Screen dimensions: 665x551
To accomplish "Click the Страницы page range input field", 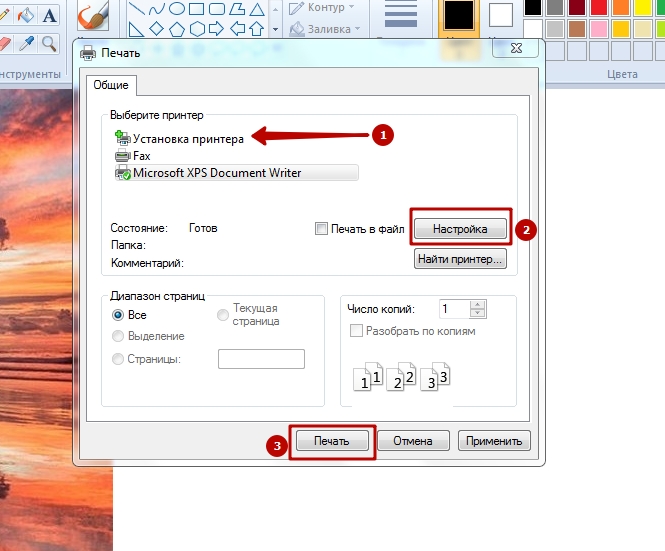I will (260, 359).
